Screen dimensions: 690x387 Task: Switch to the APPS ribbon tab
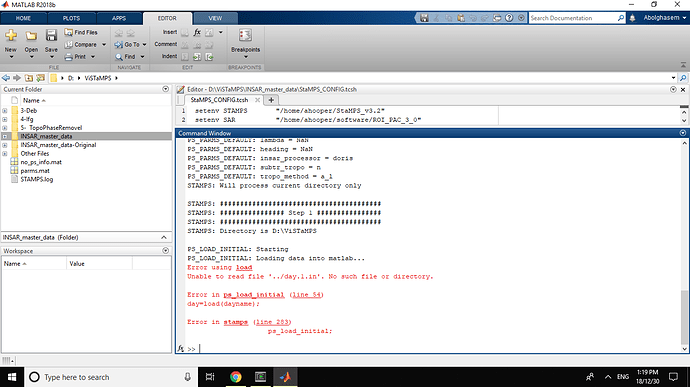click(x=119, y=18)
